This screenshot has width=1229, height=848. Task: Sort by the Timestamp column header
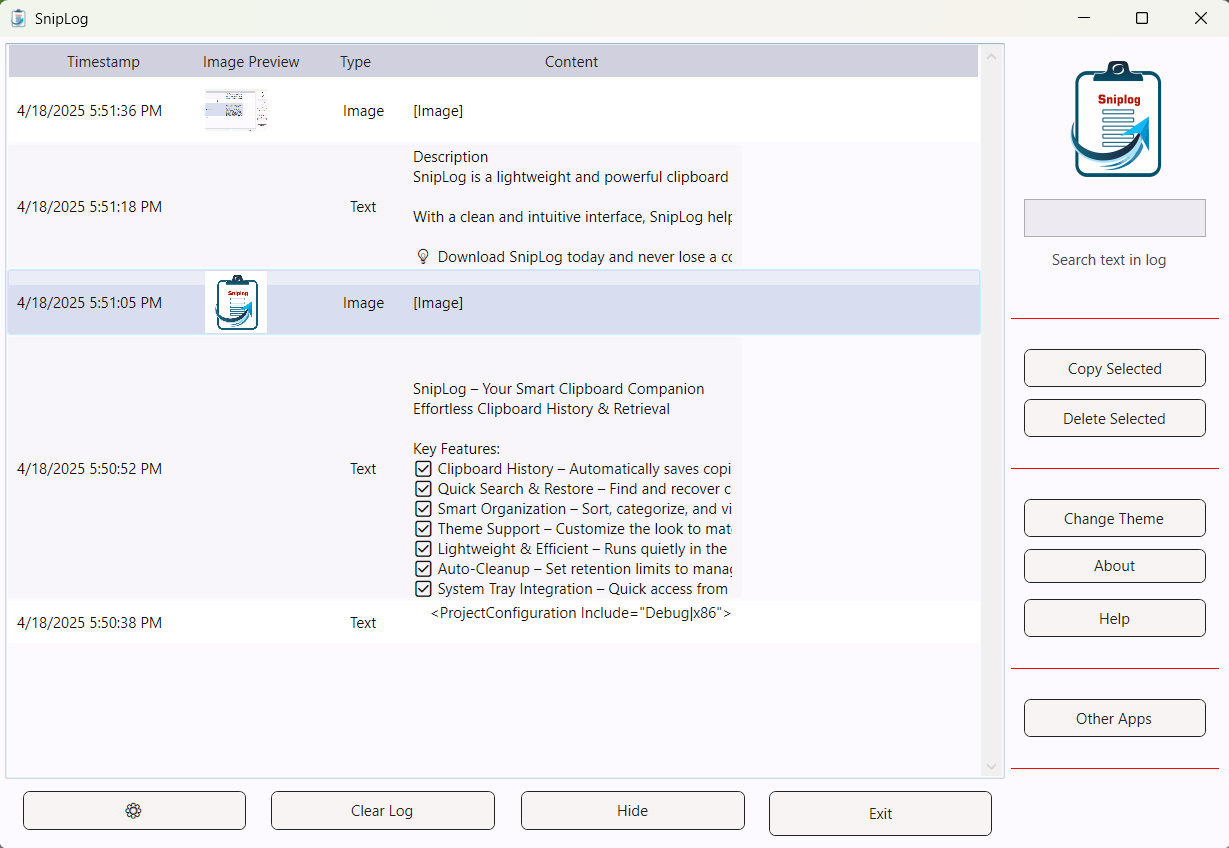pyautogui.click(x=103, y=62)
